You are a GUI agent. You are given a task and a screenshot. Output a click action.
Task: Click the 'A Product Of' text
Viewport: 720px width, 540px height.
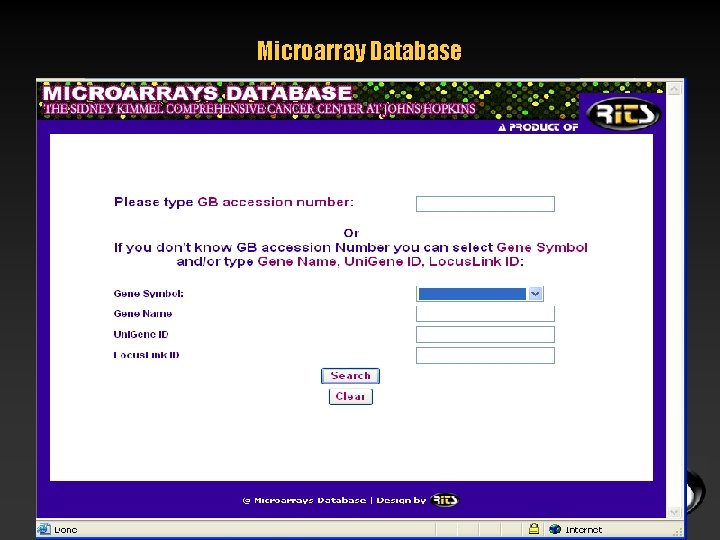[538, 127]
